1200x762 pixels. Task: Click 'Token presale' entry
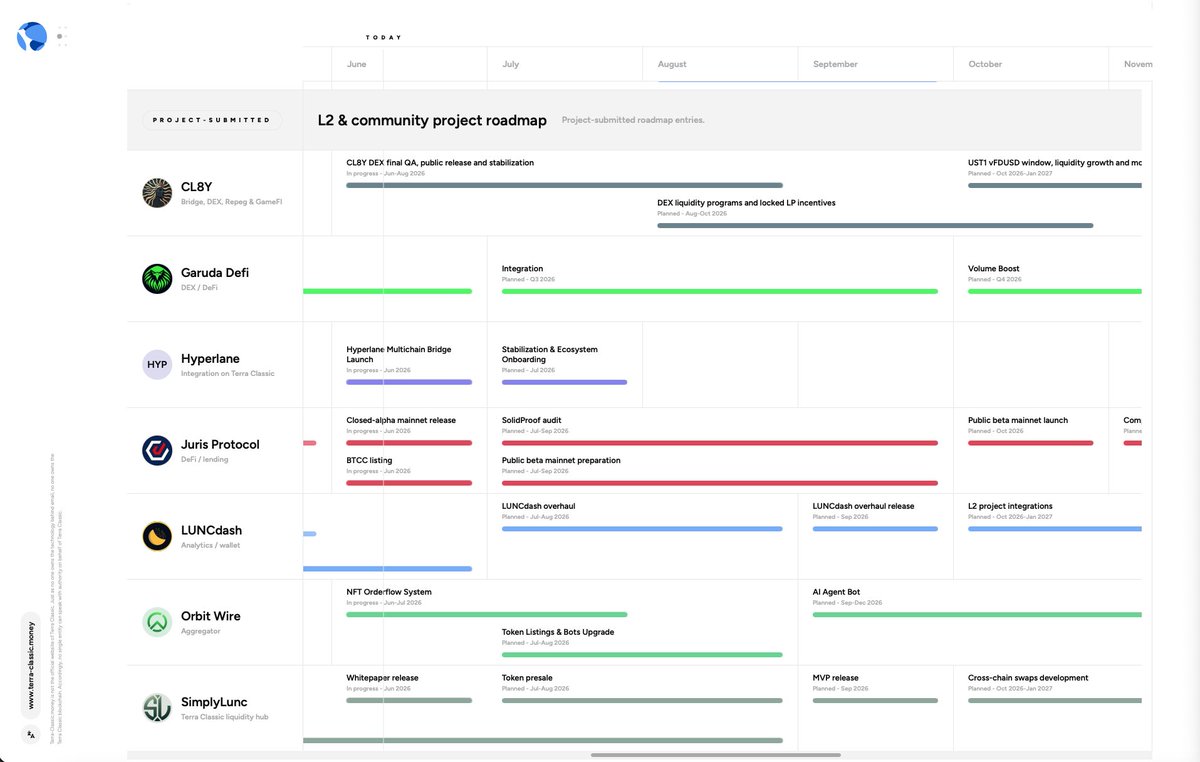tap(642, 688)
